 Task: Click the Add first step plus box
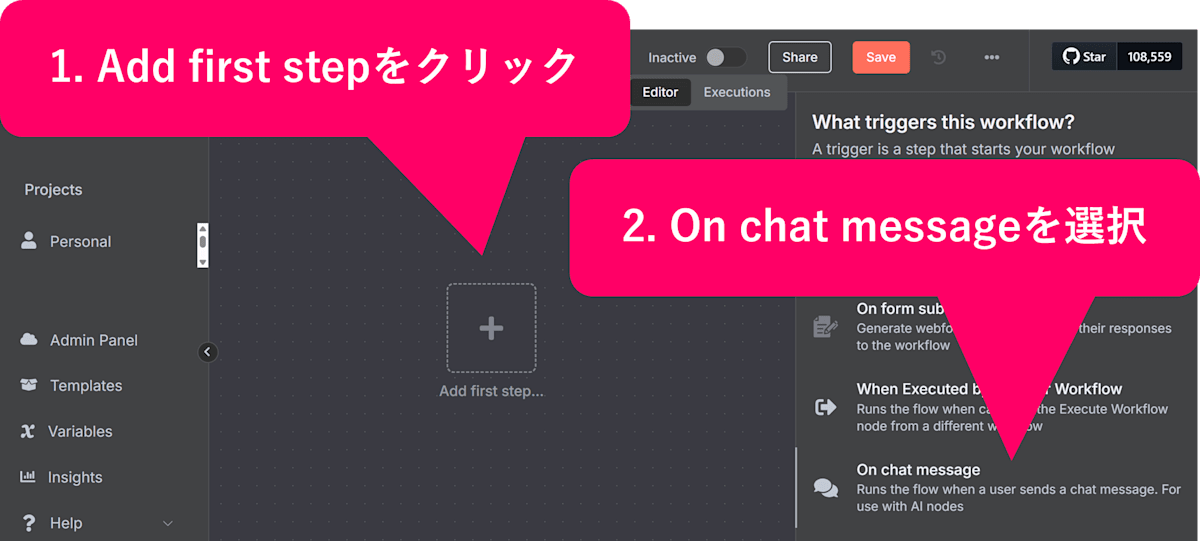[x=491, y=328]
